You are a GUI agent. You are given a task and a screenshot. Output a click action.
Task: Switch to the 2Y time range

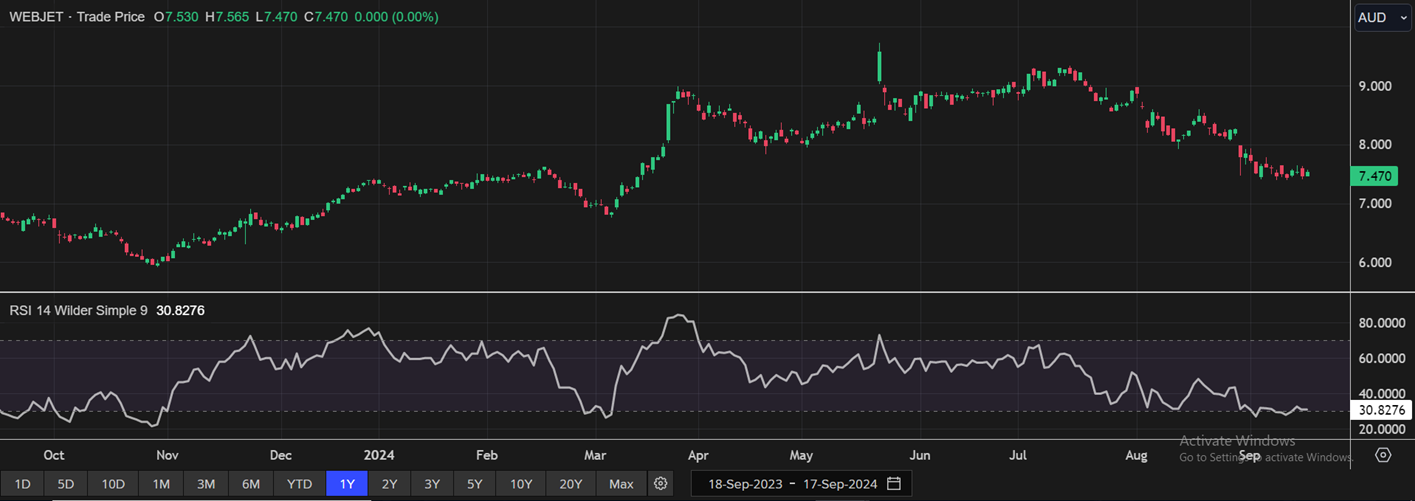coord(389,484)
